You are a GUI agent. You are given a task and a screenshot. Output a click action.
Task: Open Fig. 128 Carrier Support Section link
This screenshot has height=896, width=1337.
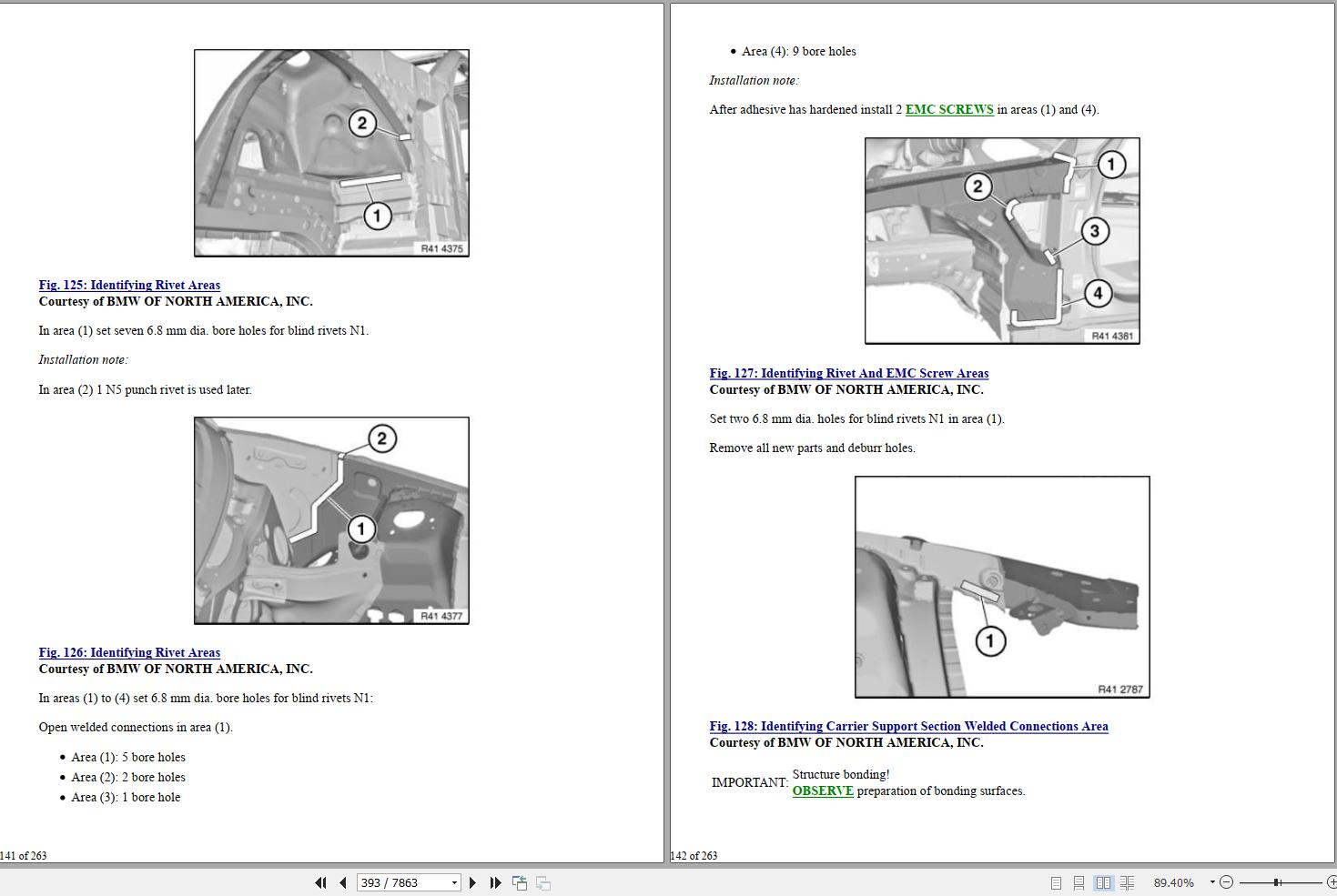[908, 726]
